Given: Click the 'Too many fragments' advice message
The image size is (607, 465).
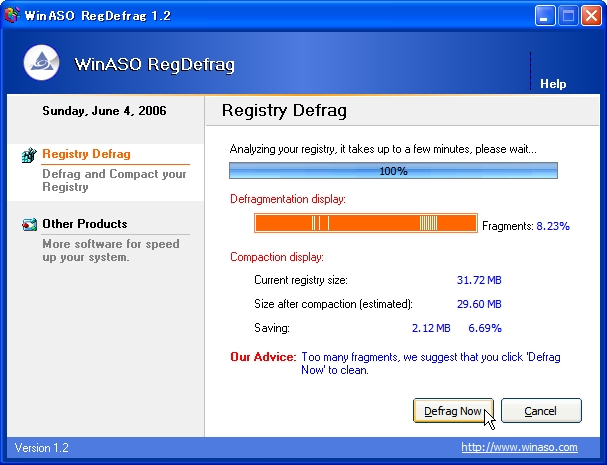Looking at the screenshot, I should coord(431,363).
